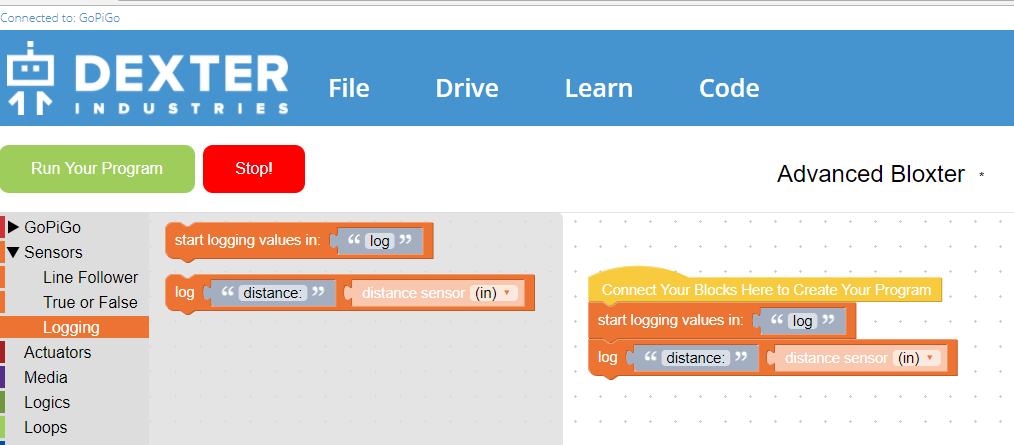Open the File menu
The height and width of the screenshot is (445, 1014).
coord(349,88)
